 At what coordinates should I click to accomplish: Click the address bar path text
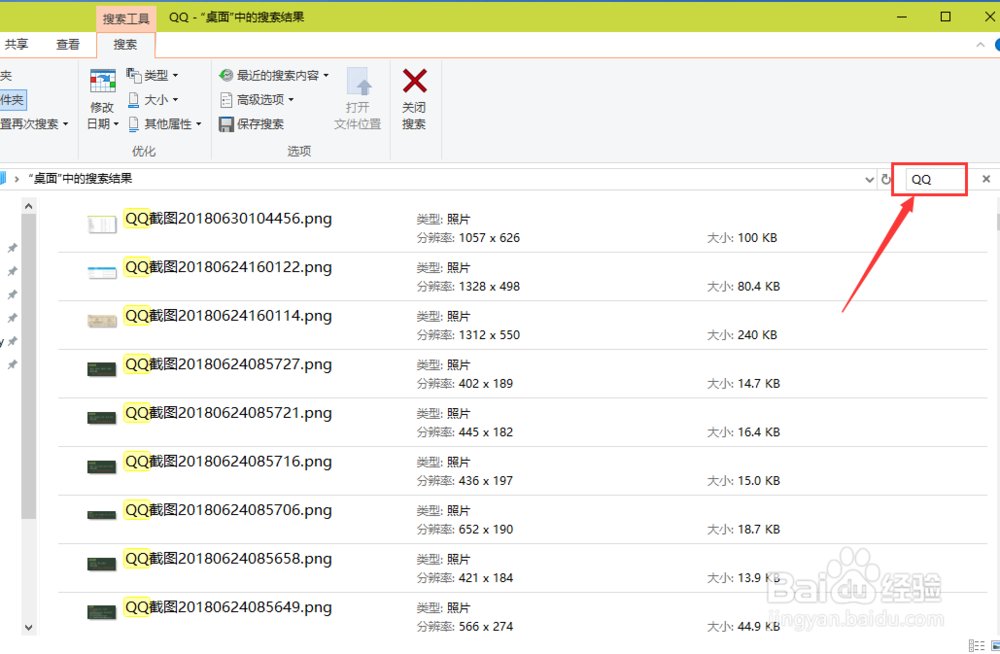click(80, 179)
